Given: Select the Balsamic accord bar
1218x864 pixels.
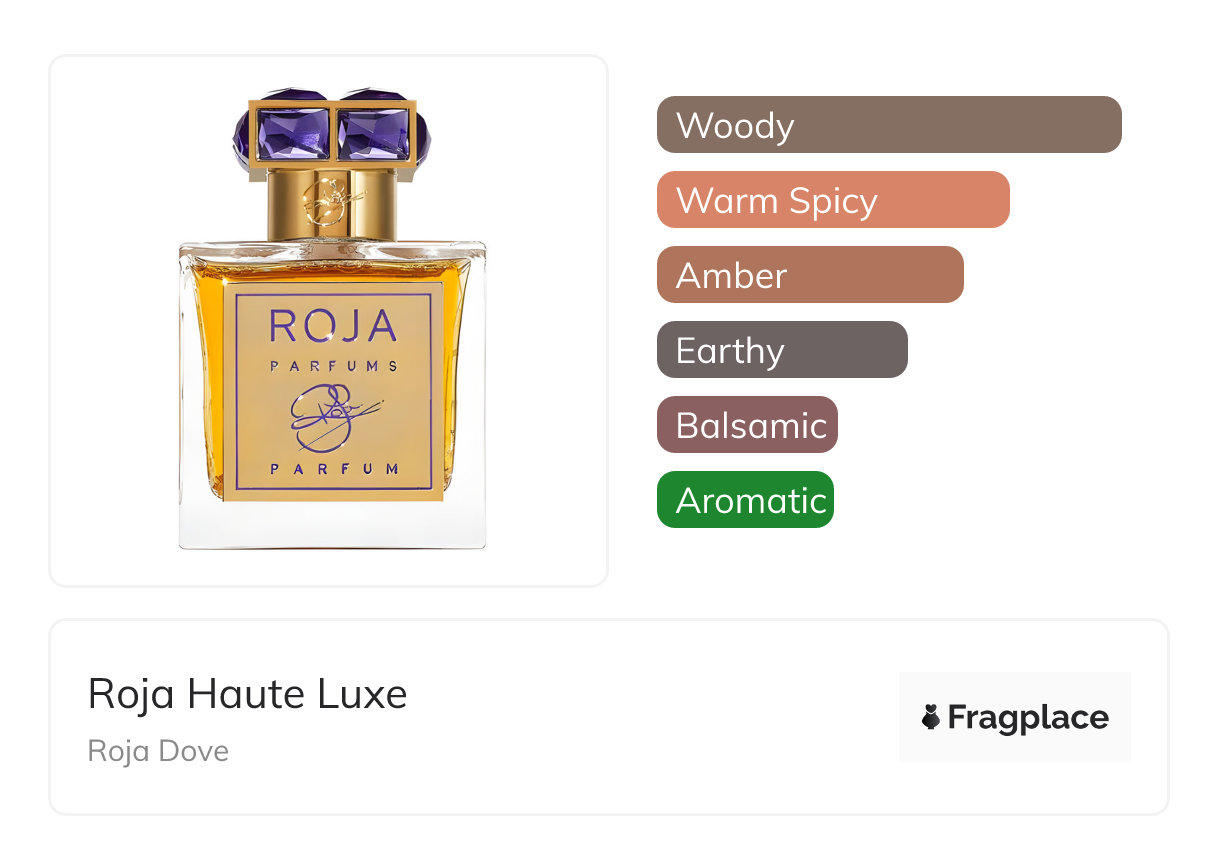Looking at the screenshot, I should point(747,425).
